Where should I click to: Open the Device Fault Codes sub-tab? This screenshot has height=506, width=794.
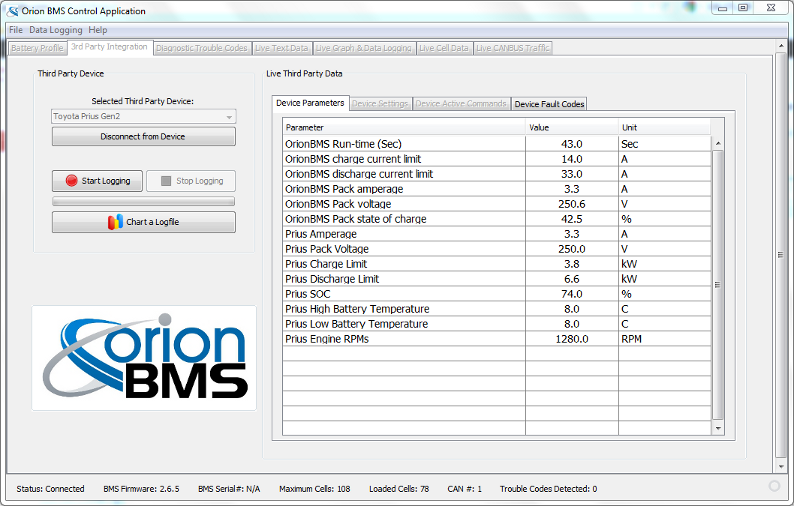pyautogui.click(x=549, y=104)
